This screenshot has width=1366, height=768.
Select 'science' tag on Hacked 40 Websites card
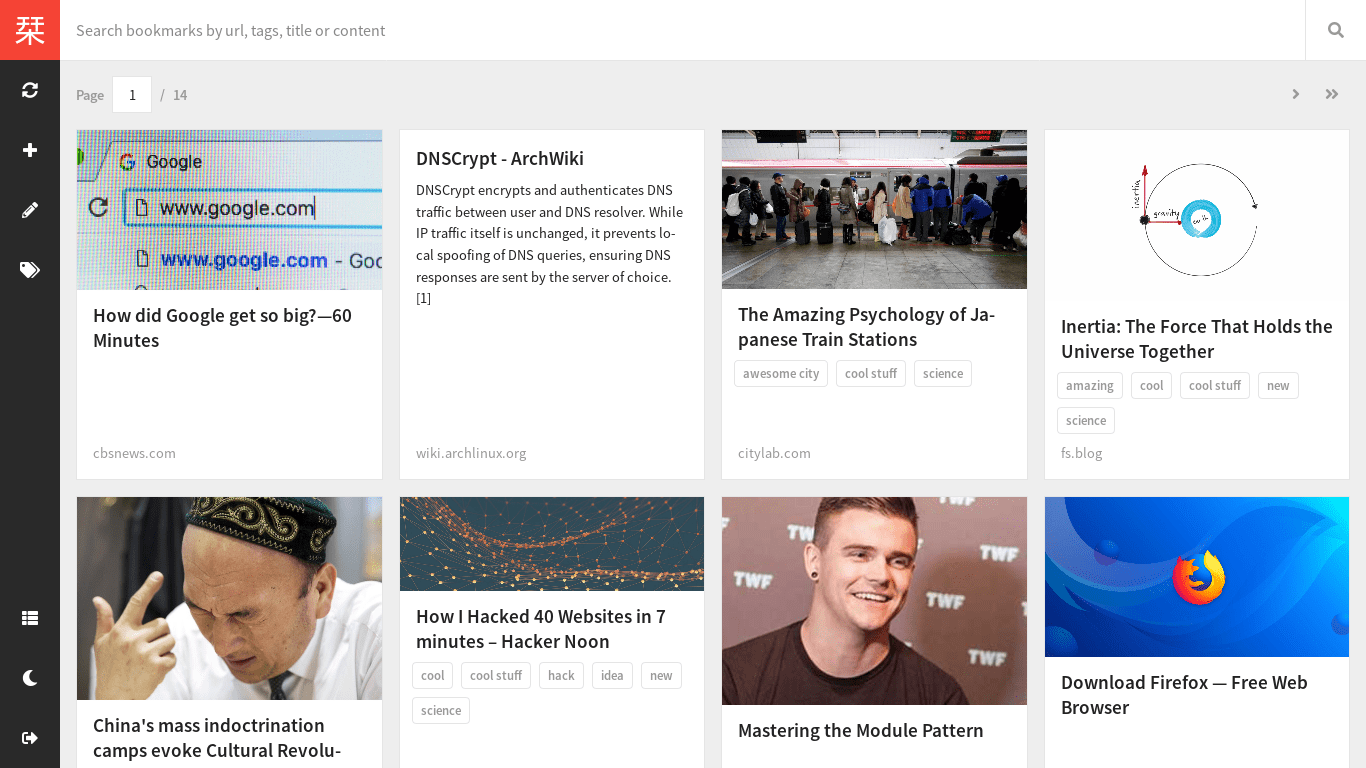(441, 711)
